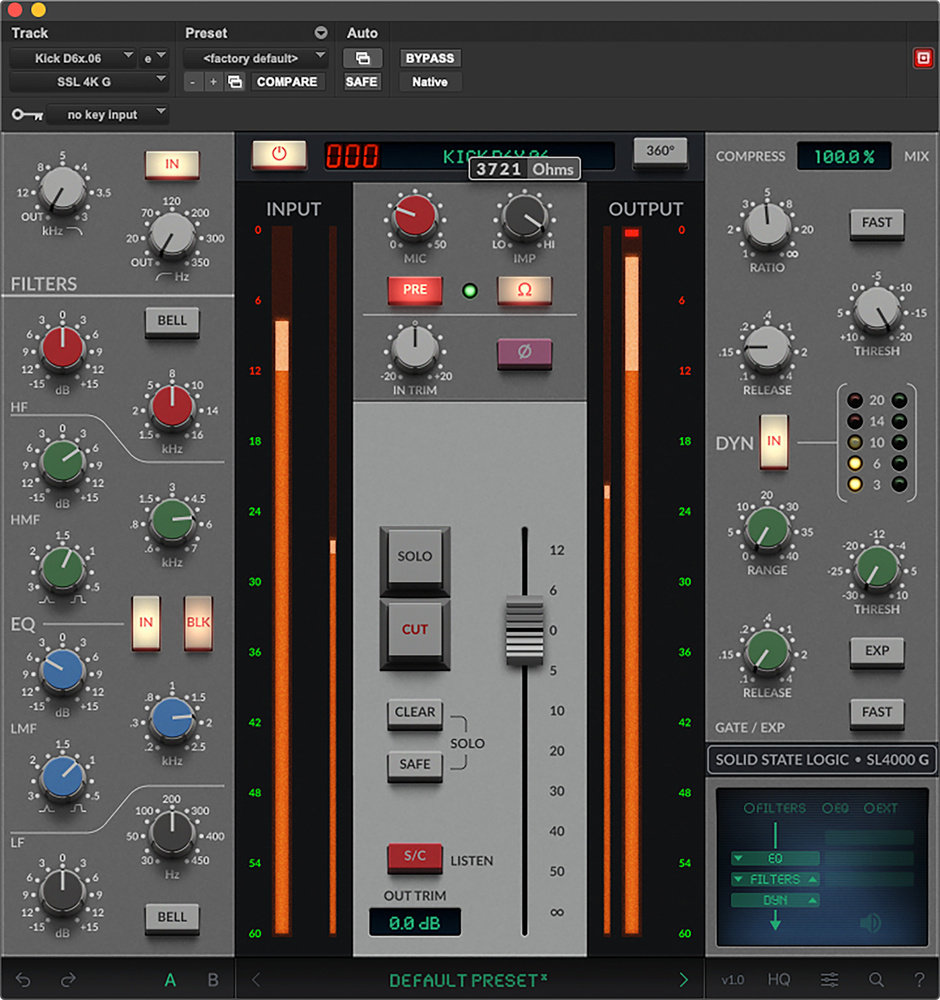Toggle the plugin power button

279,154
